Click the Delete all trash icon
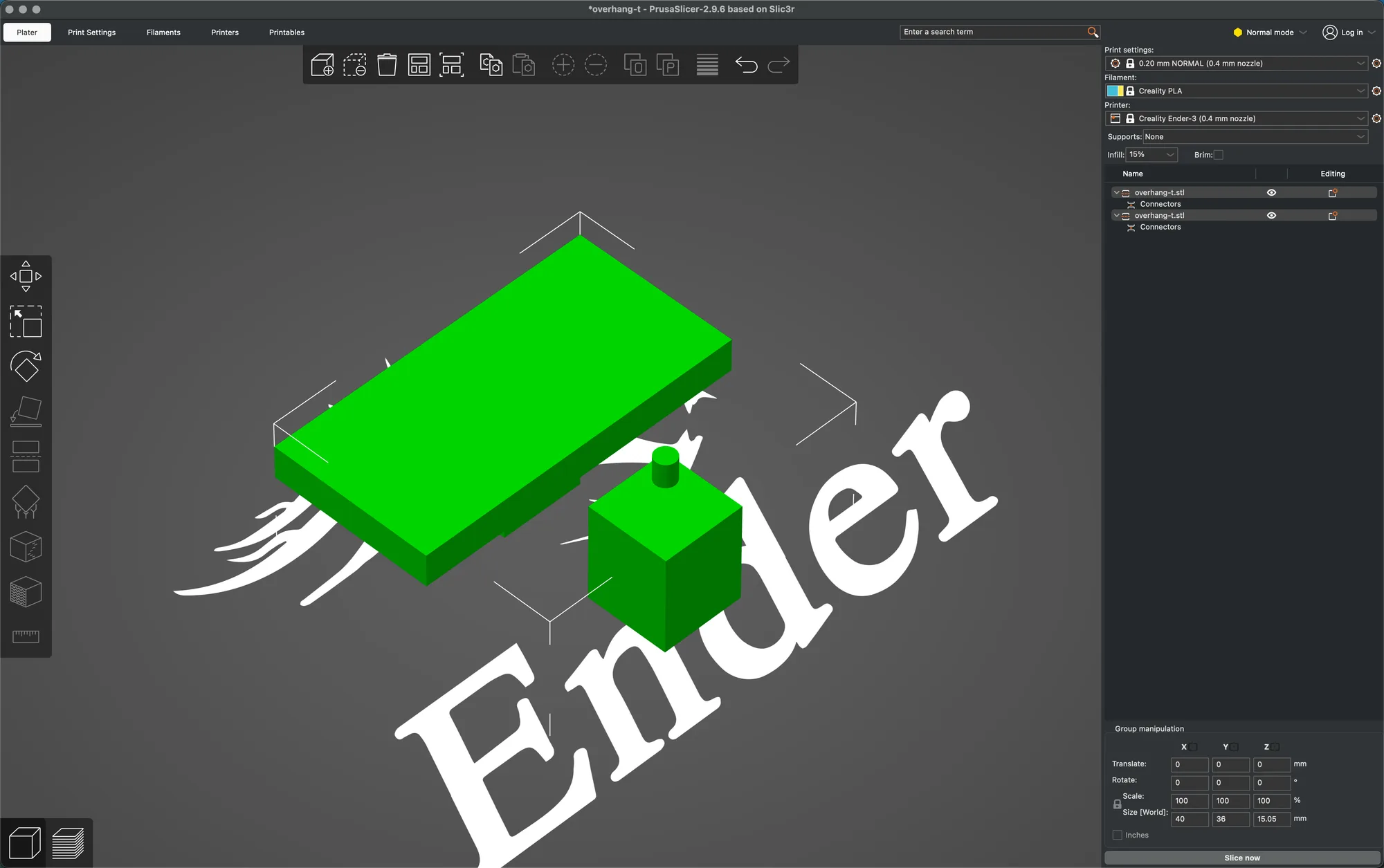This screenshot has width=1384, height=868. [x=387, y=65]
